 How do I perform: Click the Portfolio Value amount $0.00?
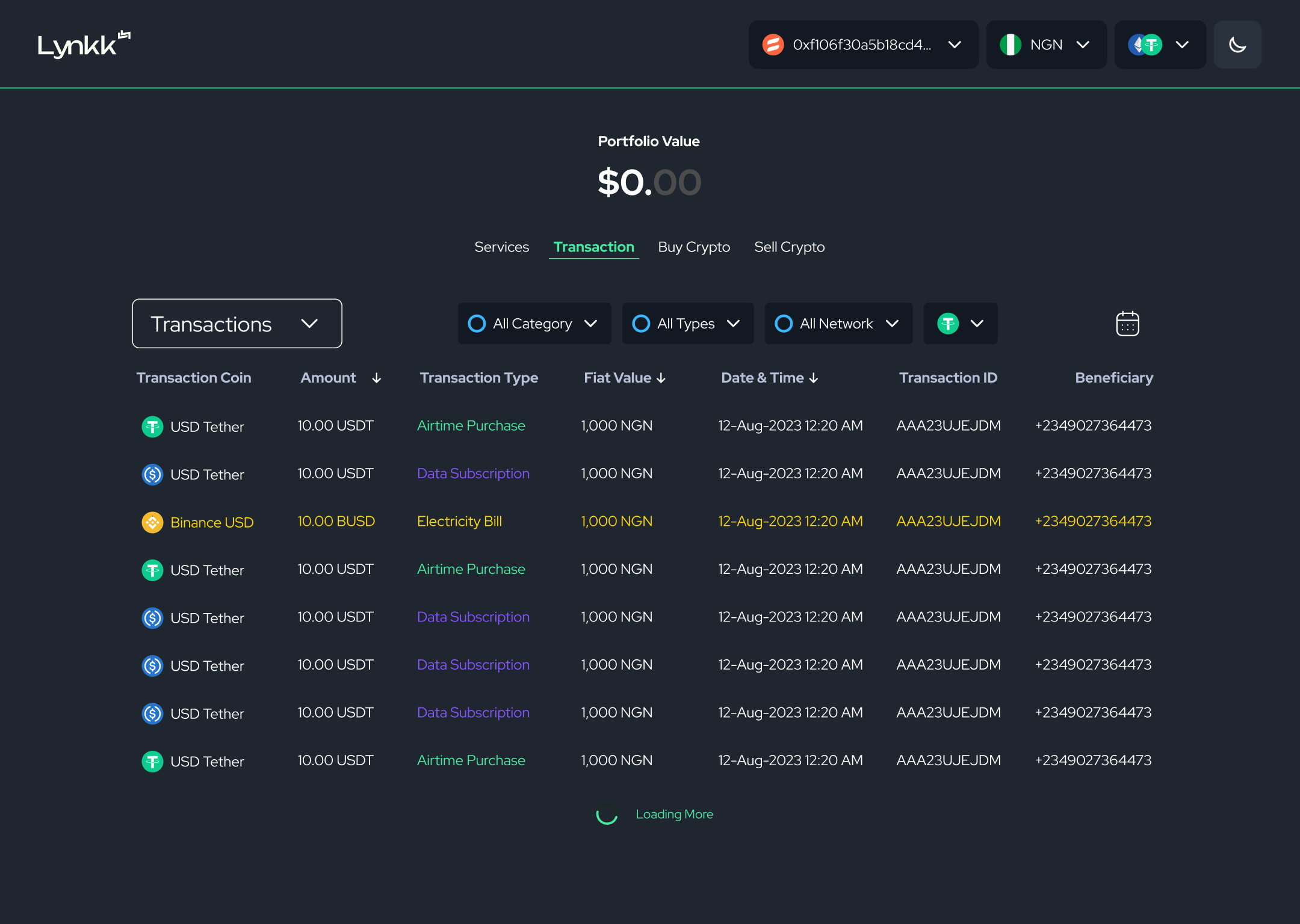click(x=649, y=182)
